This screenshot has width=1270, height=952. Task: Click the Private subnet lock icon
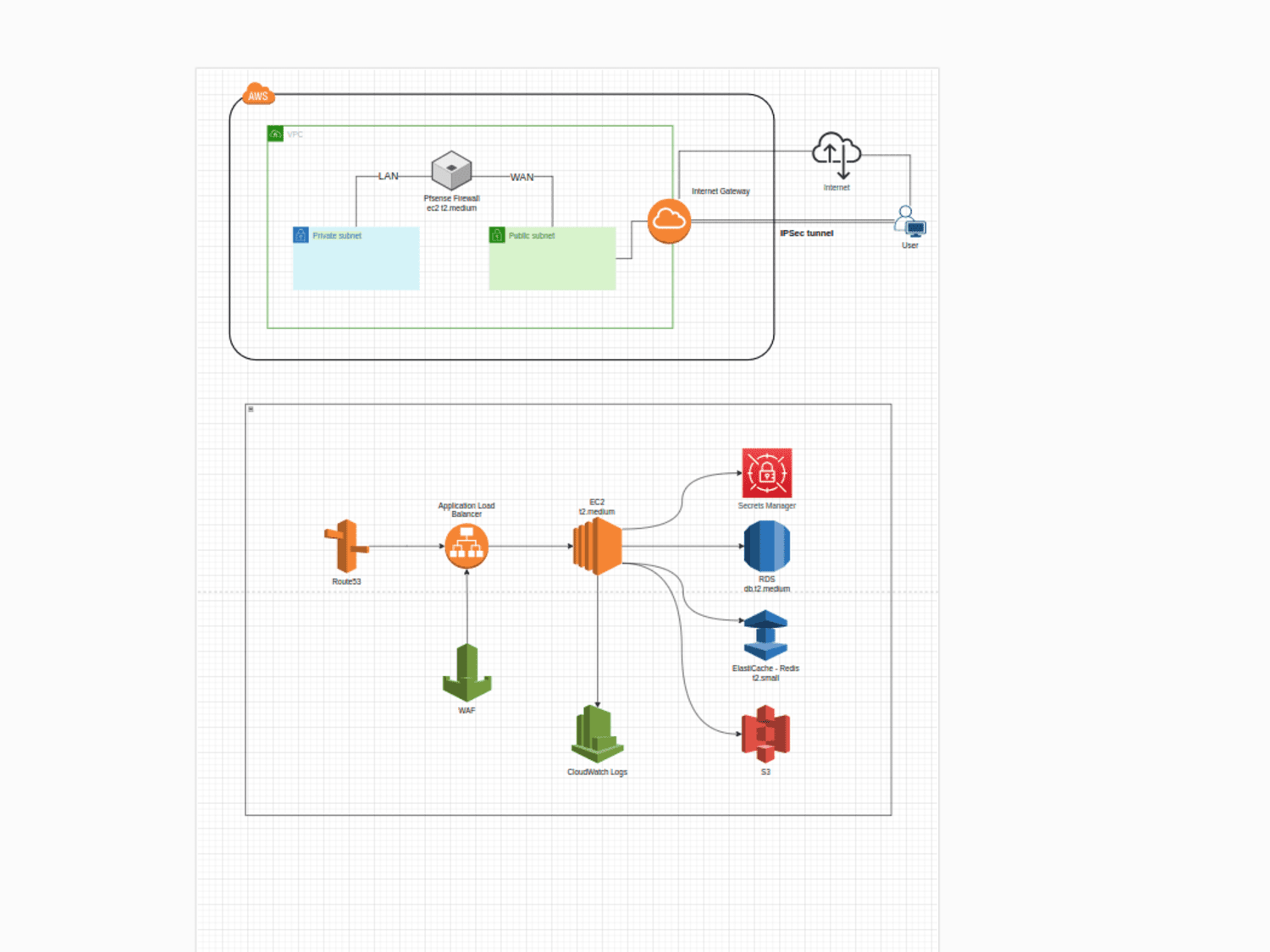click(301, 234)
